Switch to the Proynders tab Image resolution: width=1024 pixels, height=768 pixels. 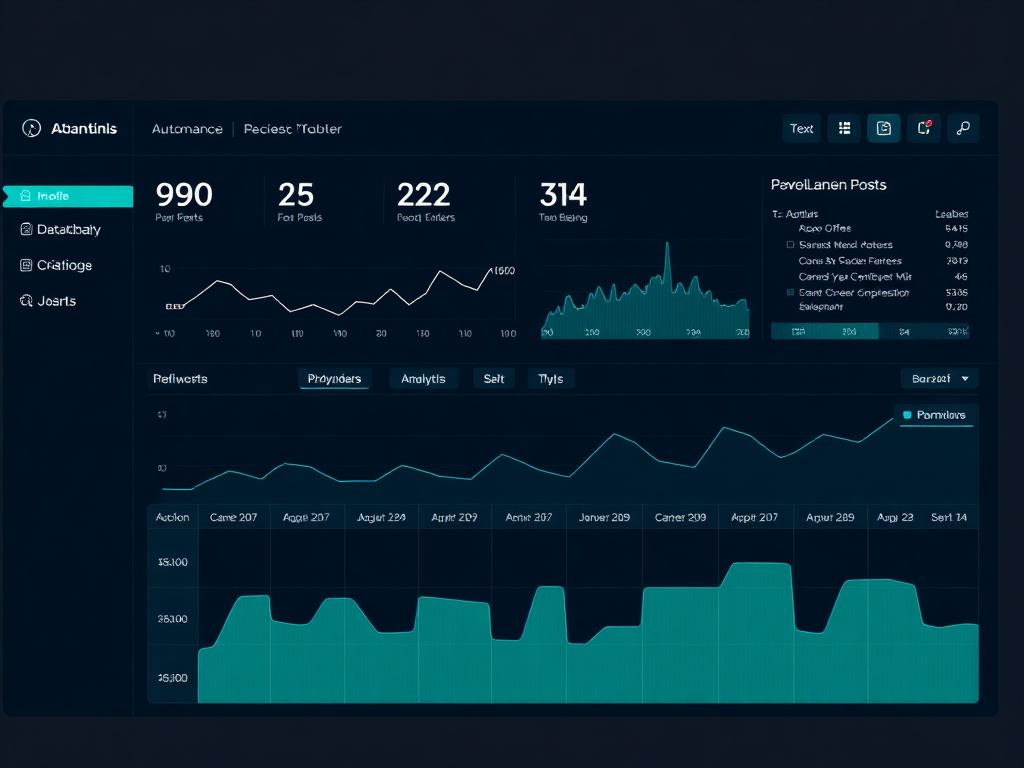[x=334, y=379]
